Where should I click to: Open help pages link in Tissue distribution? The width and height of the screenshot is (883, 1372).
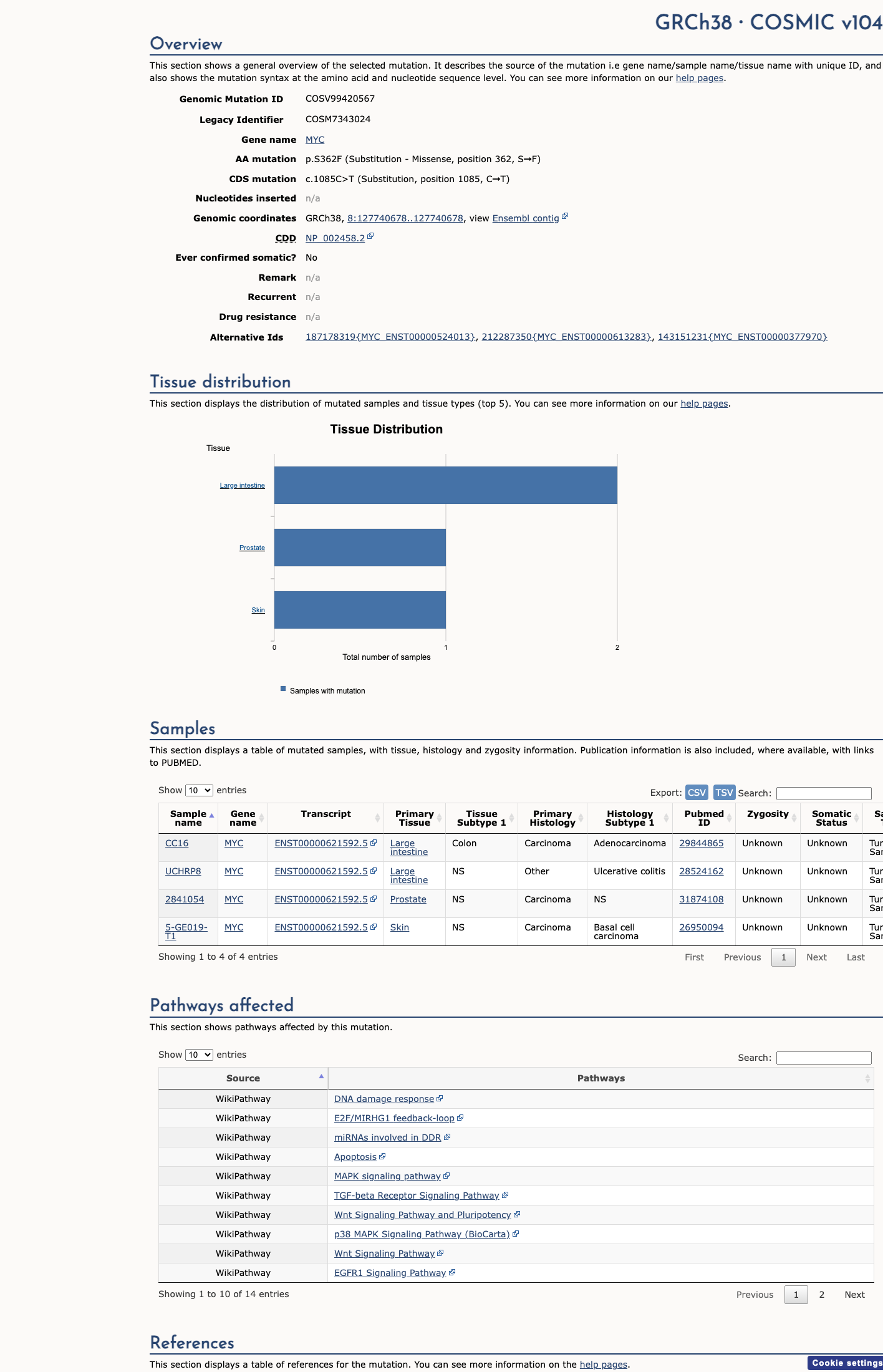[704, 403]
